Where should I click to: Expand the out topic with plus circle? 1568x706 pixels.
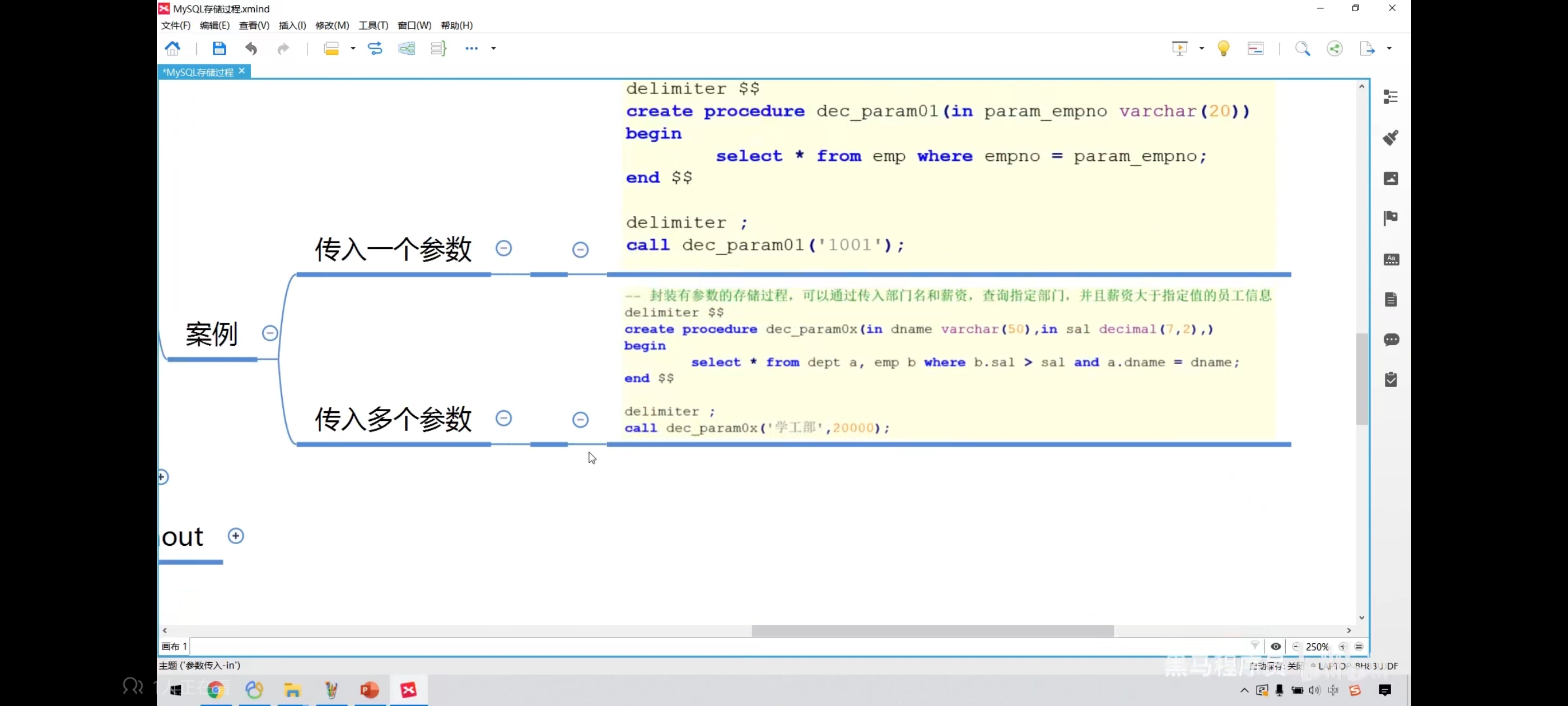(x=236, y=536)
